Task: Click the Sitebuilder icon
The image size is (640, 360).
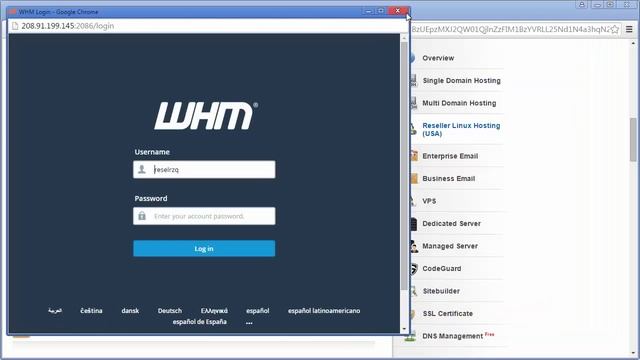Action: coord(414,291)
